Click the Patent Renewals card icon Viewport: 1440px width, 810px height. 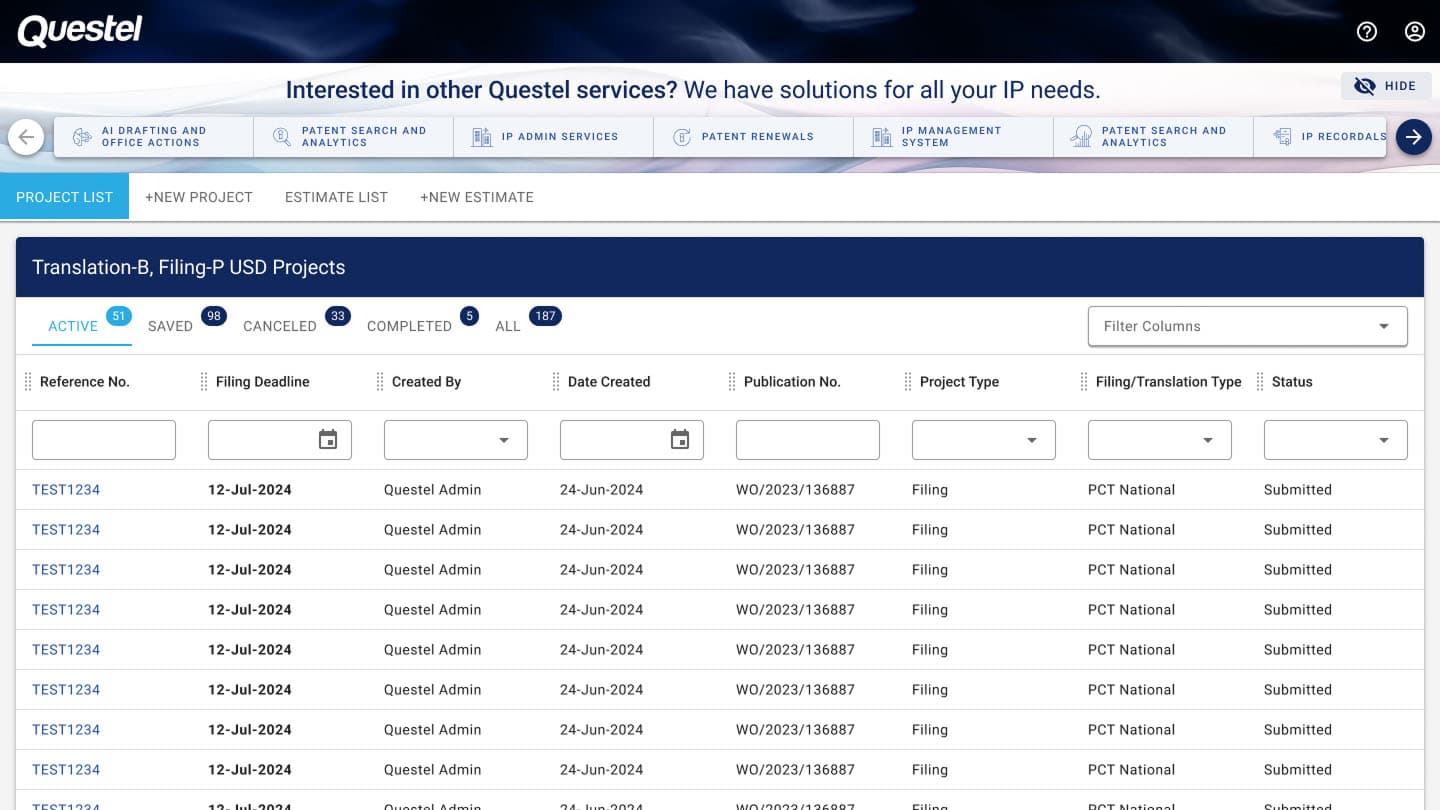[681, 137]
